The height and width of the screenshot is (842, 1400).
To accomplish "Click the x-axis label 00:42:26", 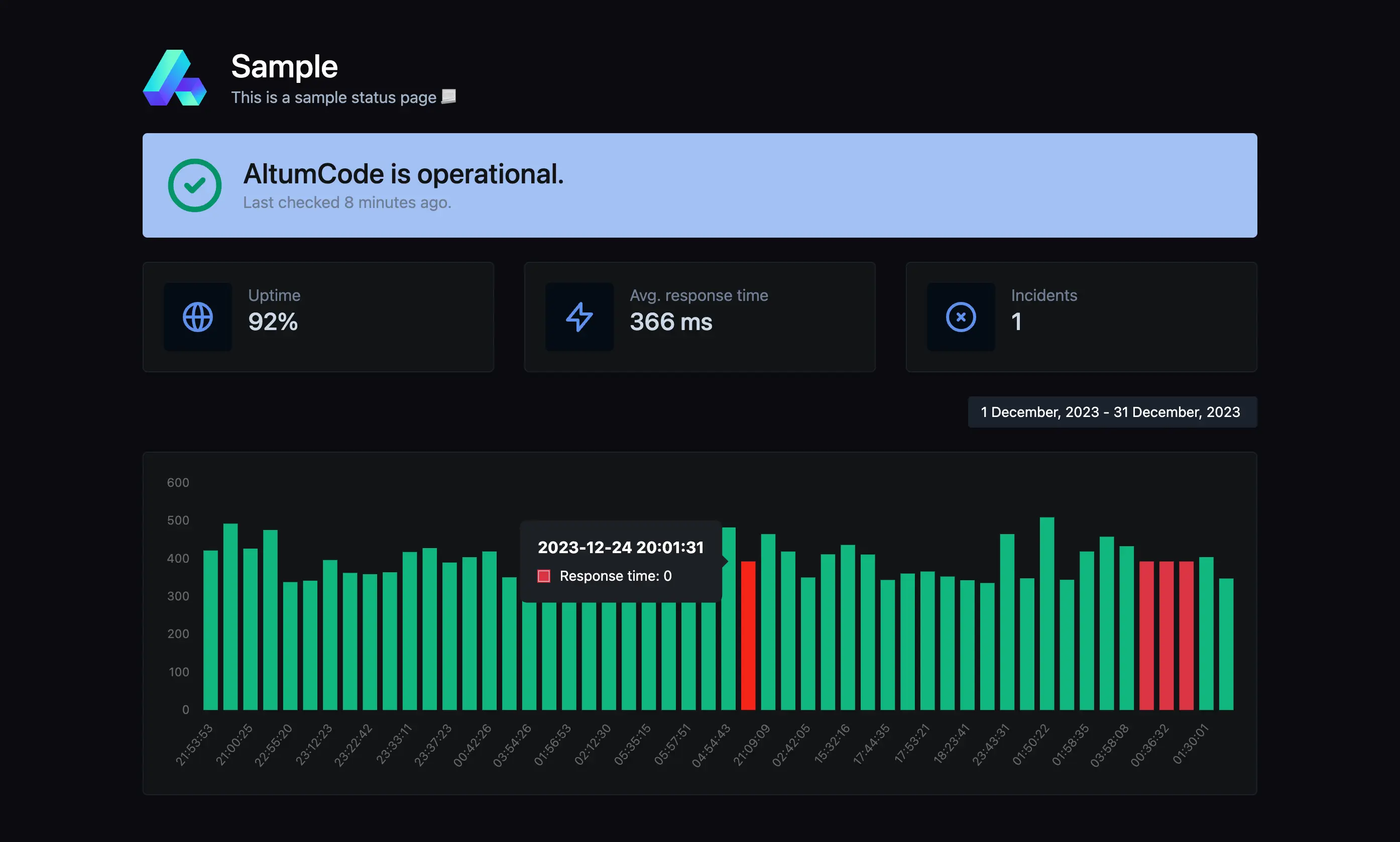I will (473, 745).
